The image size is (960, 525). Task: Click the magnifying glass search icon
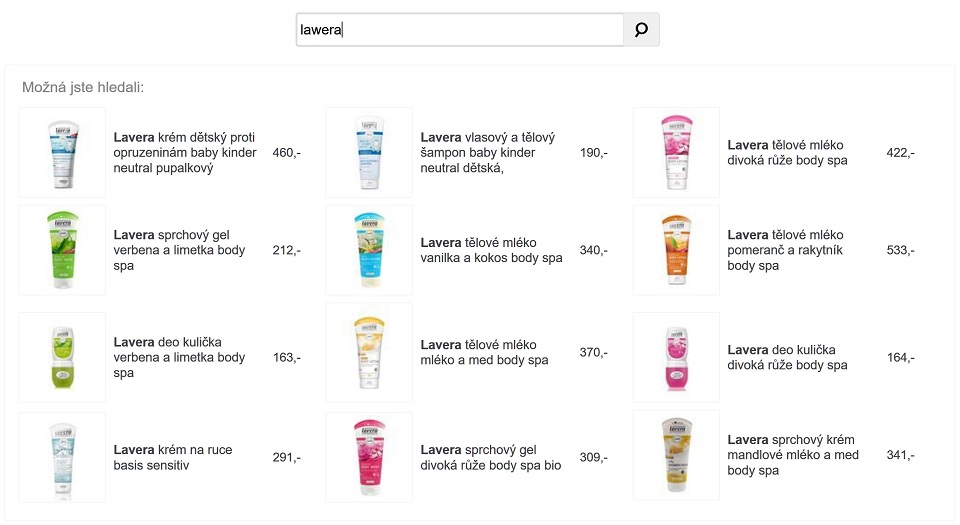pyautogui.click(x=641, y=29)
